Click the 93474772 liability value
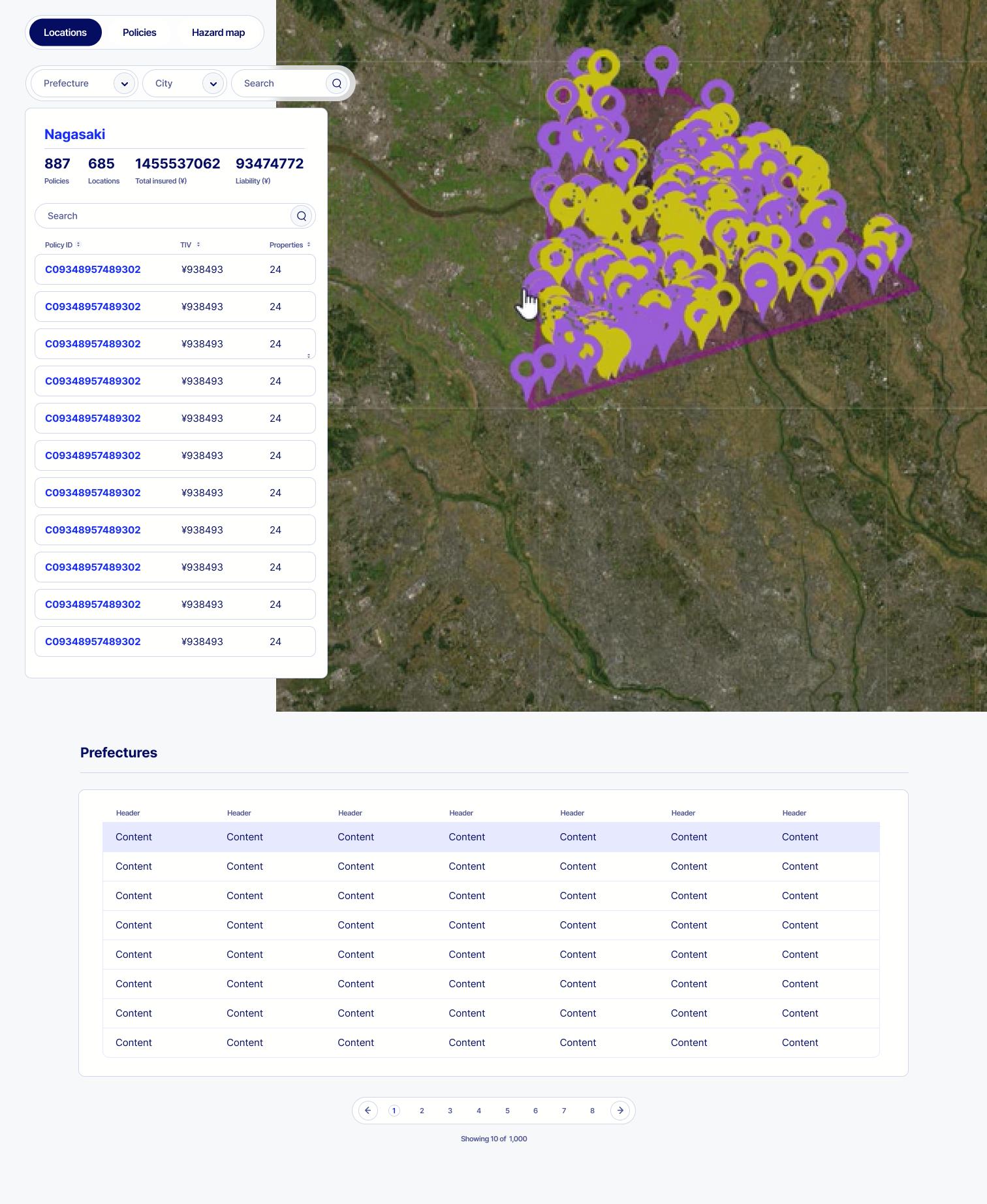Viewport: 987px width, 1204px height. pos(270,164)
